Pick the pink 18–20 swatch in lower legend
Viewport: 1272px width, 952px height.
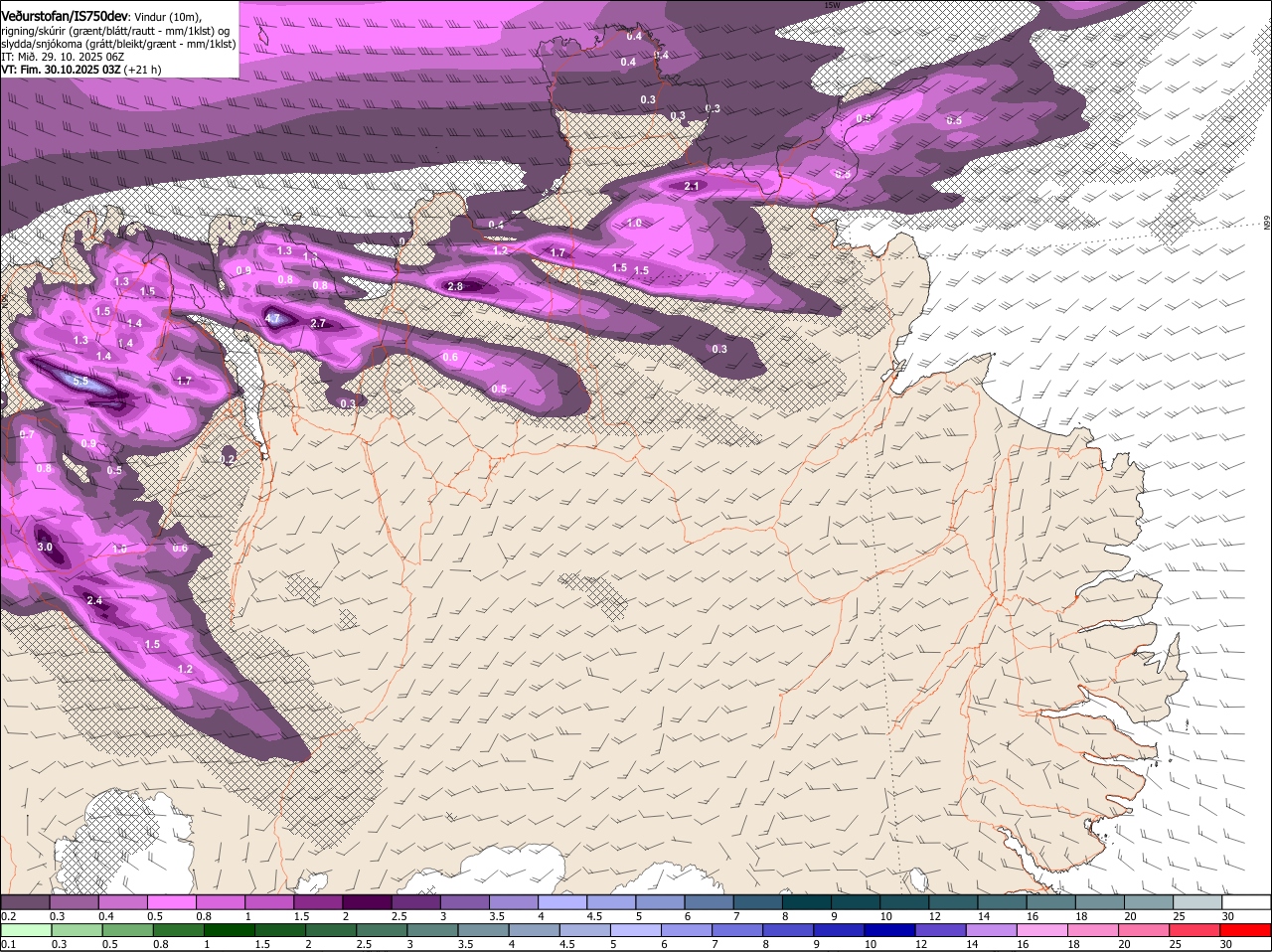coord(1095,930)
